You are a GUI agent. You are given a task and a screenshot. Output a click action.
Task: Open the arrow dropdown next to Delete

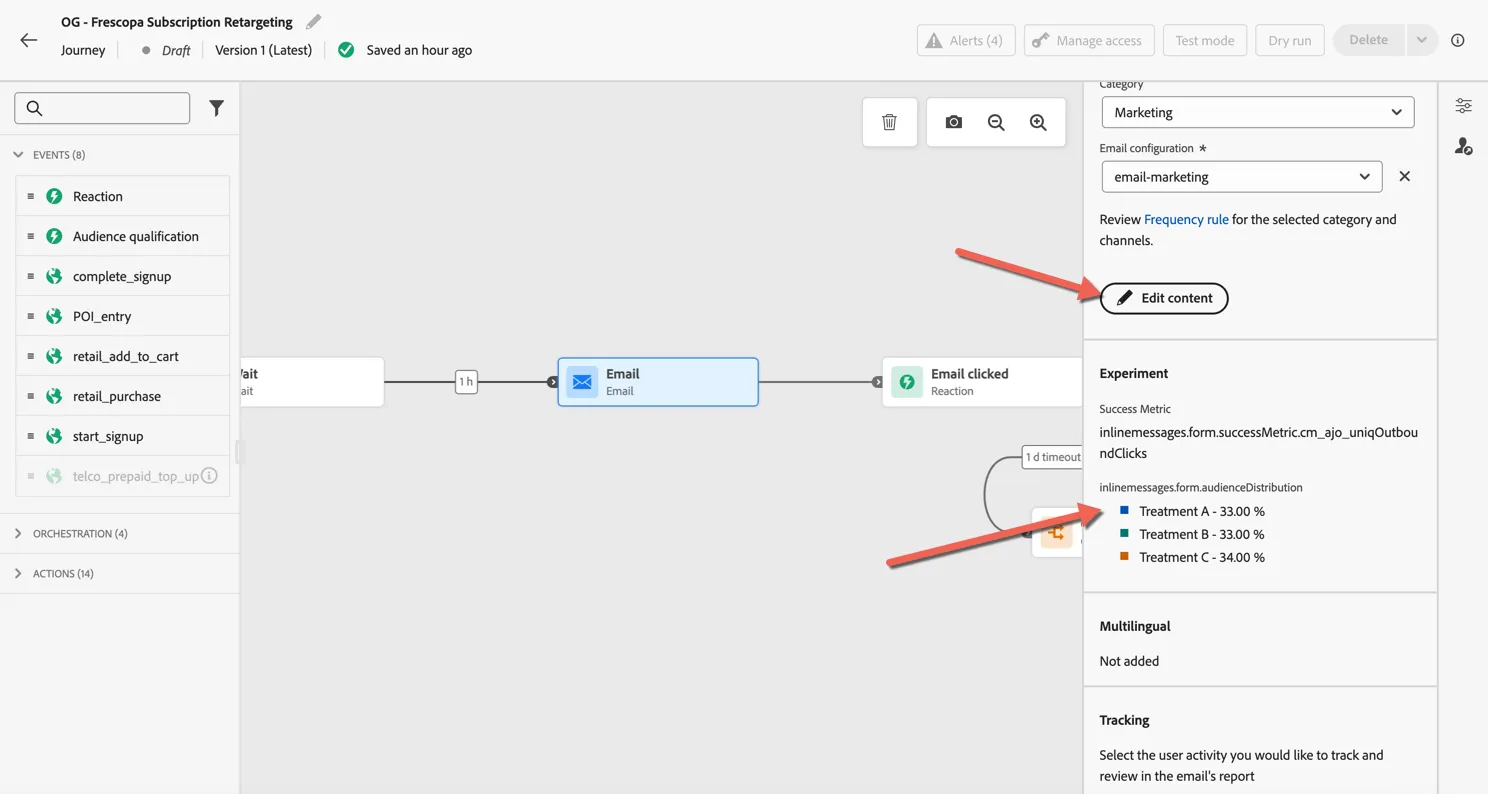coord(1421,40)
